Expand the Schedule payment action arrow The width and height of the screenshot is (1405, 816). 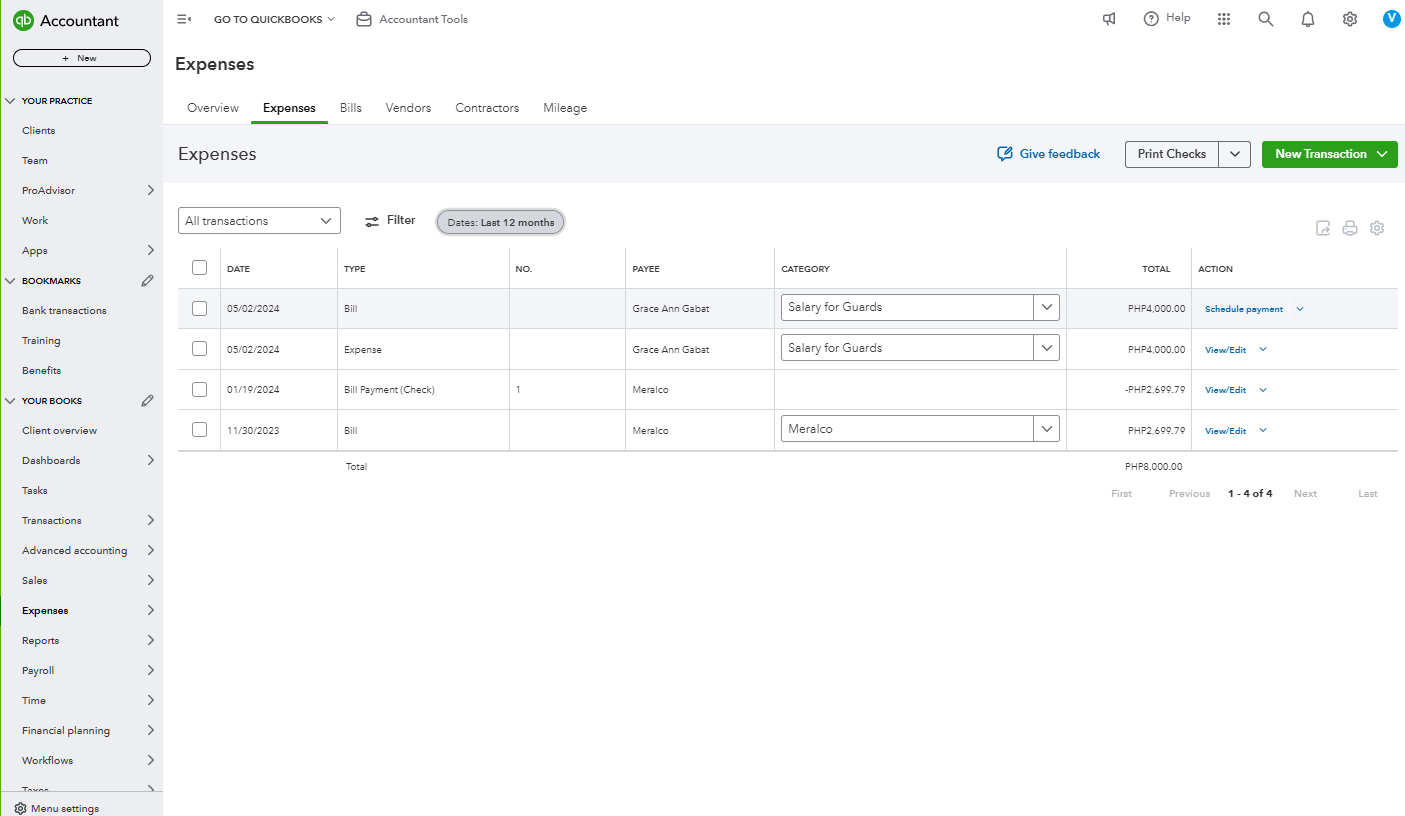pyautogui.click(x=1300, y=309)
